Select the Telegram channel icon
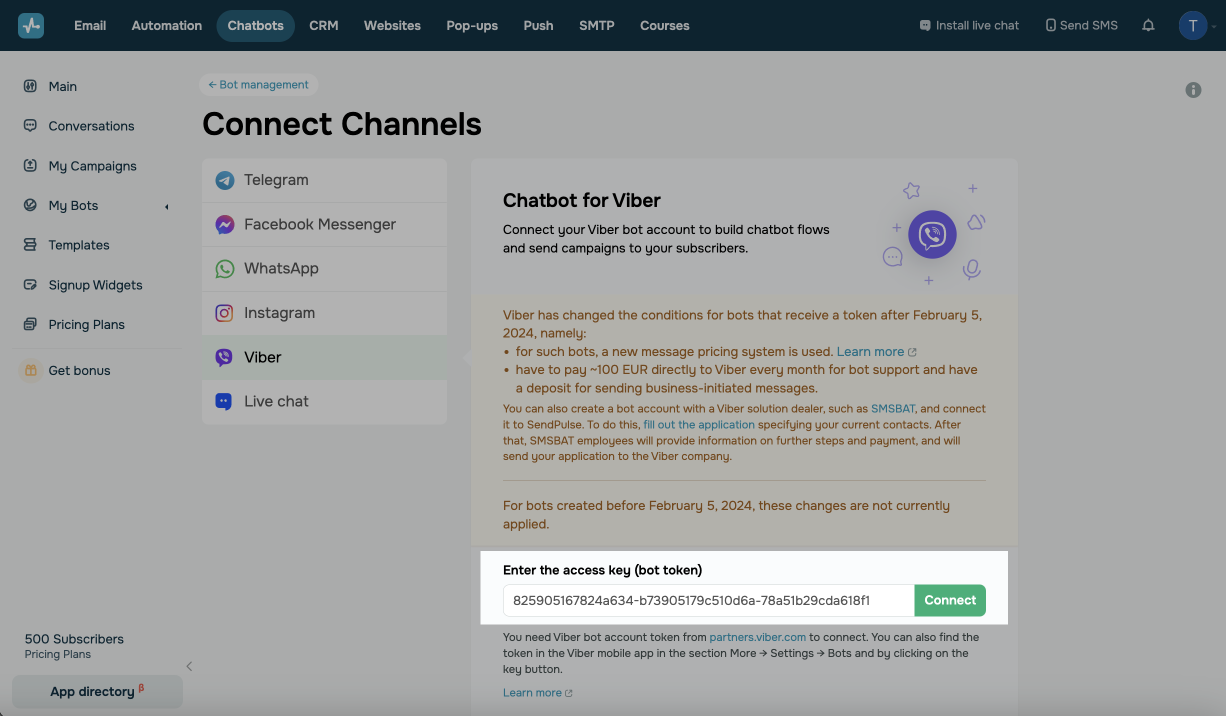Image resolution: width=1226 pixels, height=716 pixels. tap(225, 180)
